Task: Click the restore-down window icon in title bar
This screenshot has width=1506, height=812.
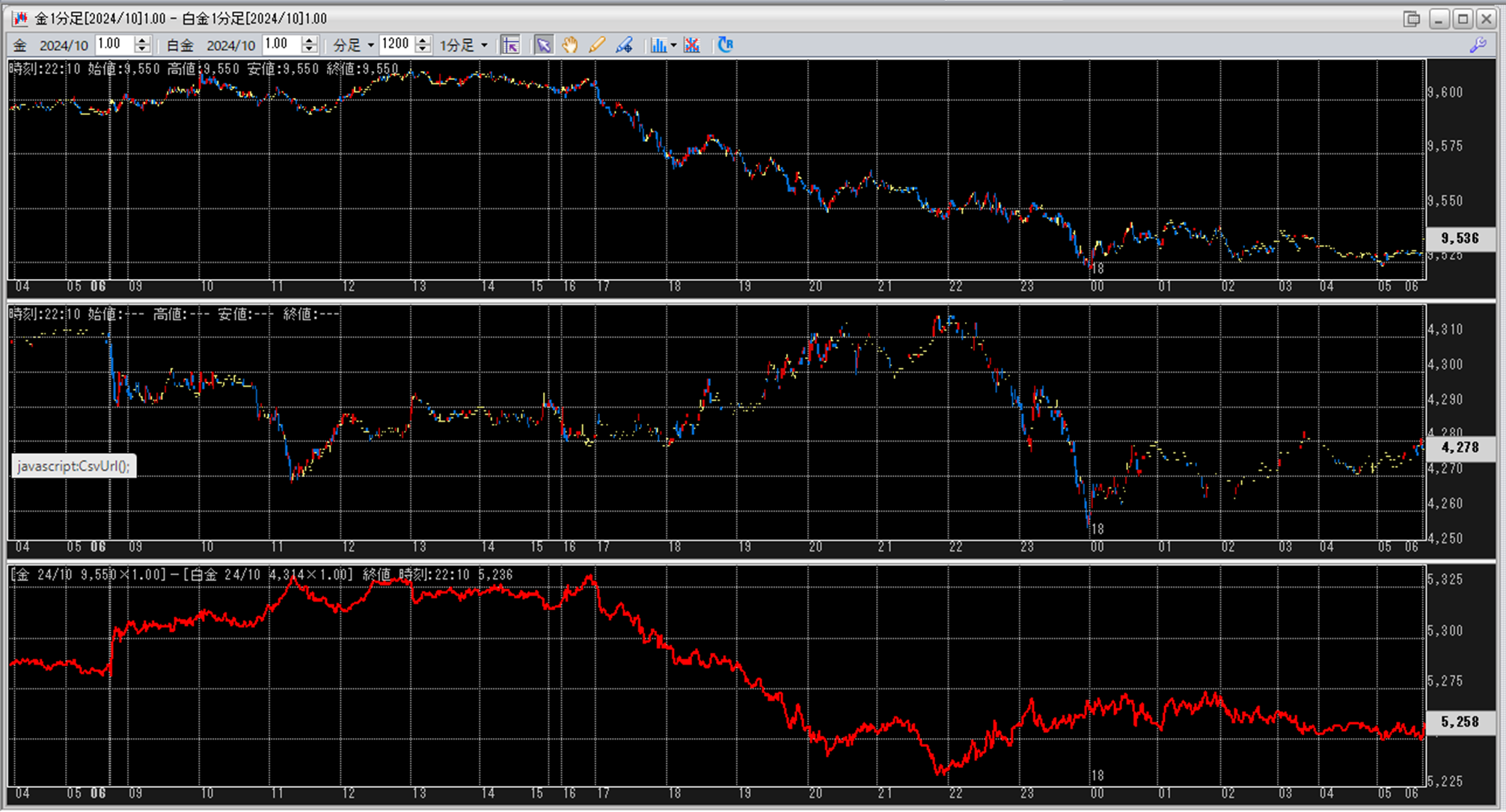Action: [x=1412, y=19]
